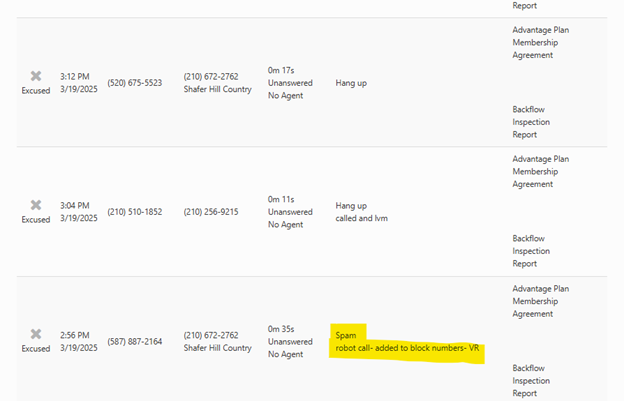Image resolution: width=624 pixels, height=401 pixels.
Task: Click the 0m 35s Unanswered duration entry
Action: pos(290,341)
